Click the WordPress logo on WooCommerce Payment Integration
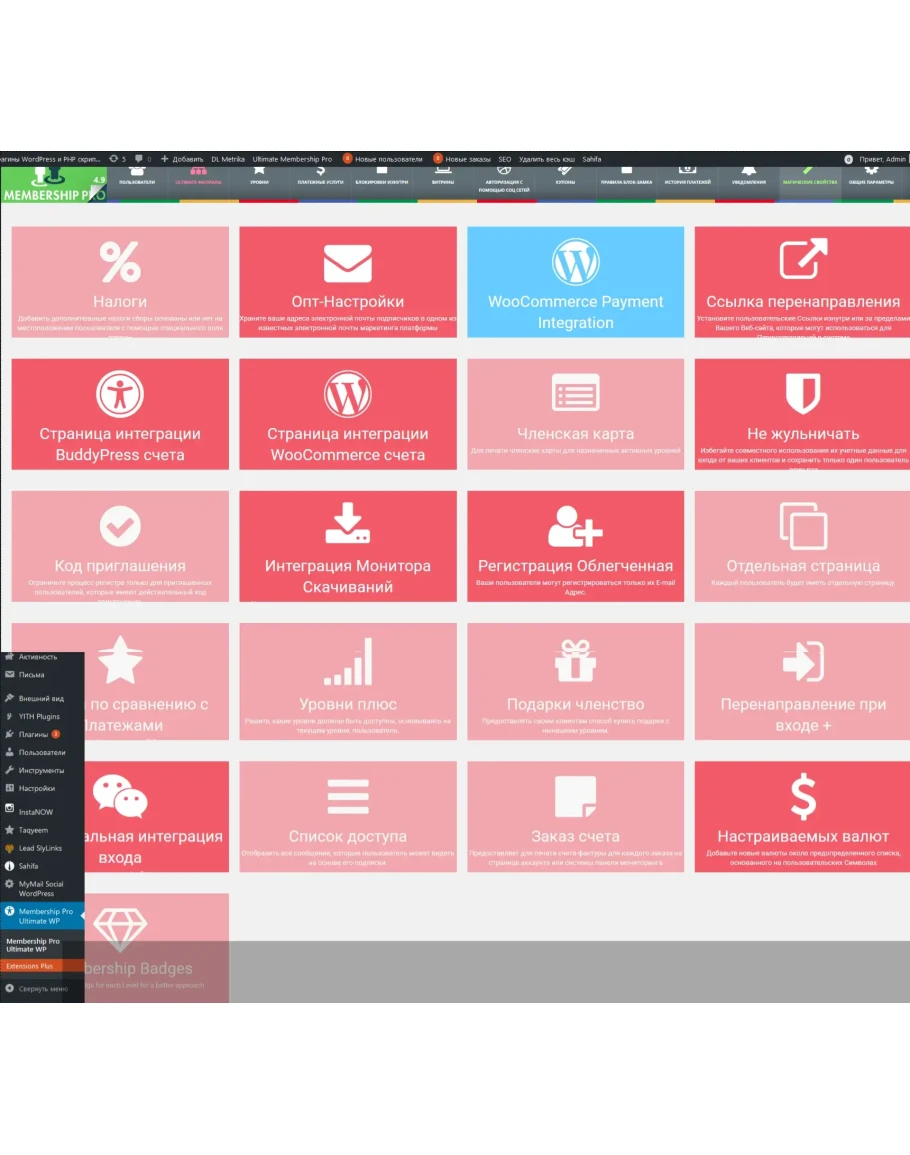 click(575, 262)
